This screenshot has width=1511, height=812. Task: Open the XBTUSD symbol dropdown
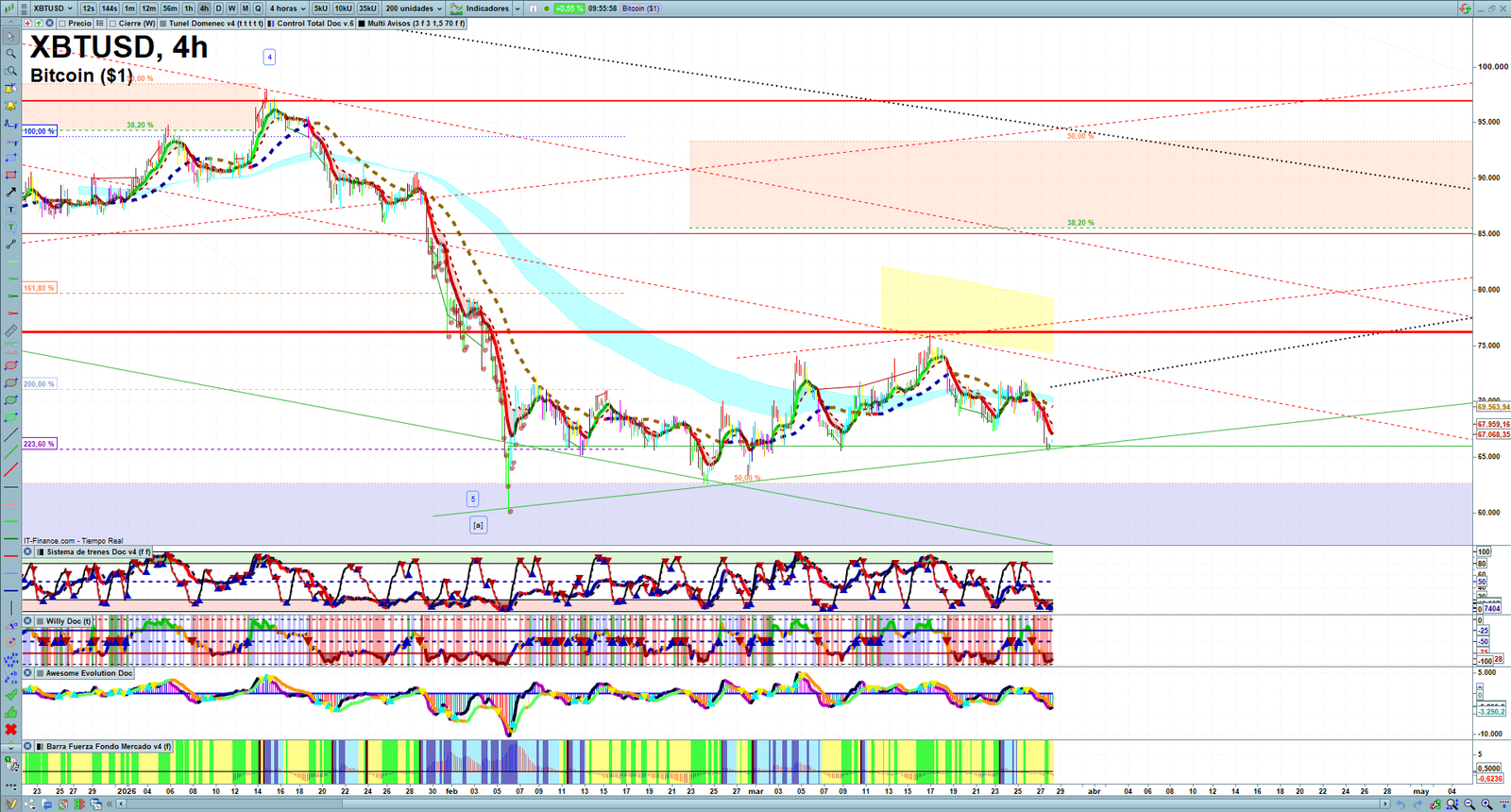(52, 8)
